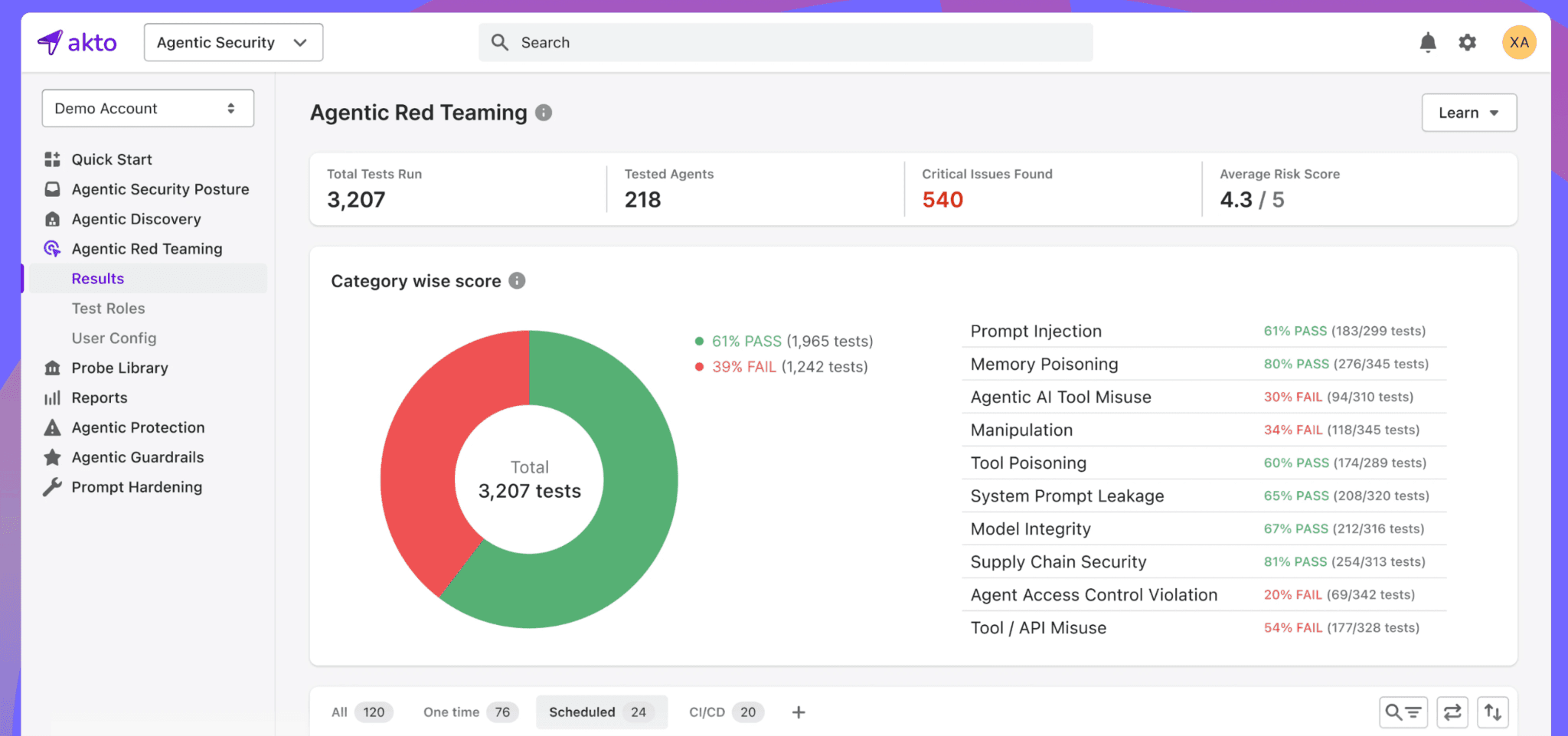Click the Total Tests Run value 3,207
1568x736 pixels.
pyautogui.click(x=356, y=200)
